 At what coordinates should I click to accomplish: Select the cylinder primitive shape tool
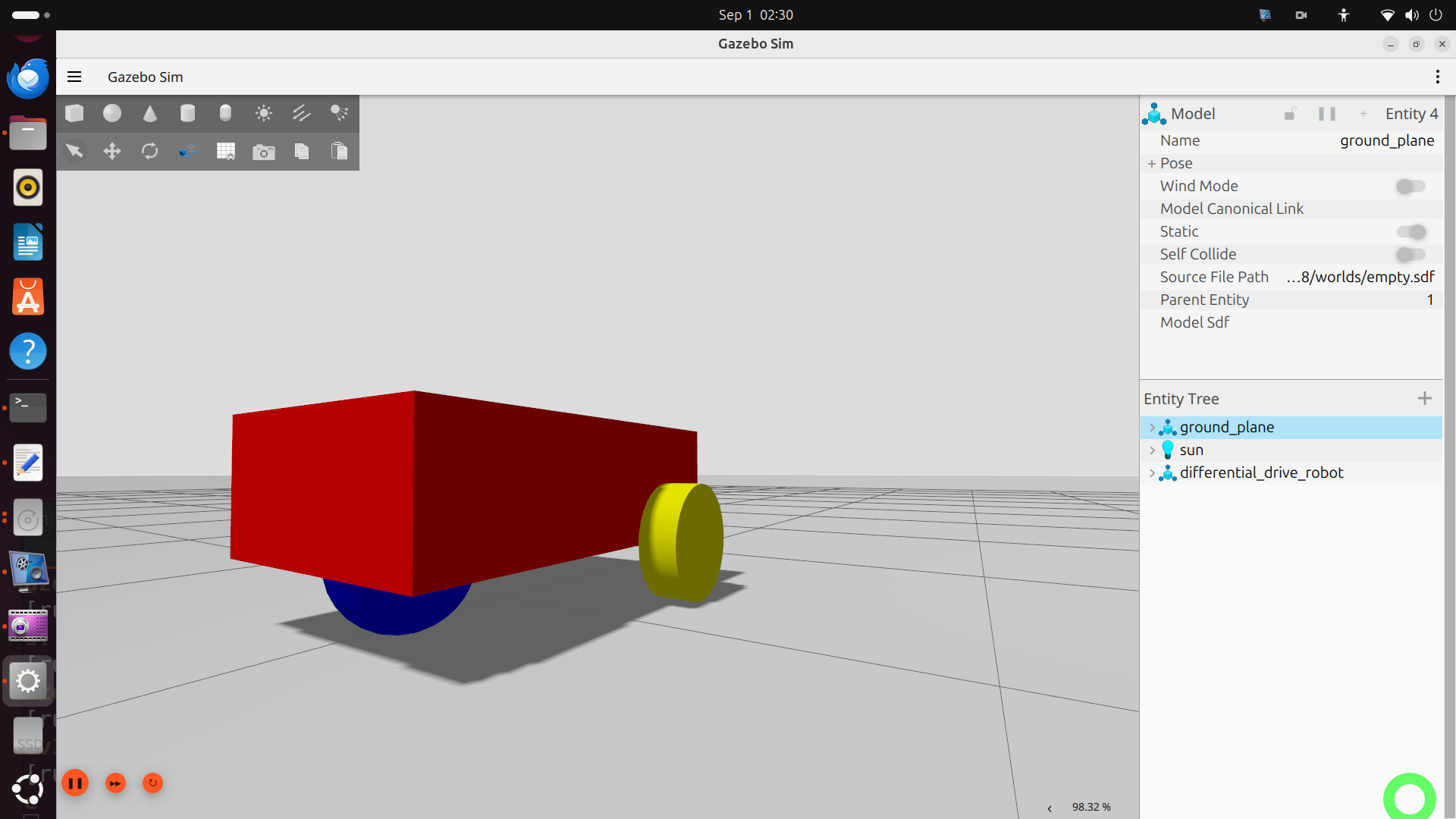187,113
